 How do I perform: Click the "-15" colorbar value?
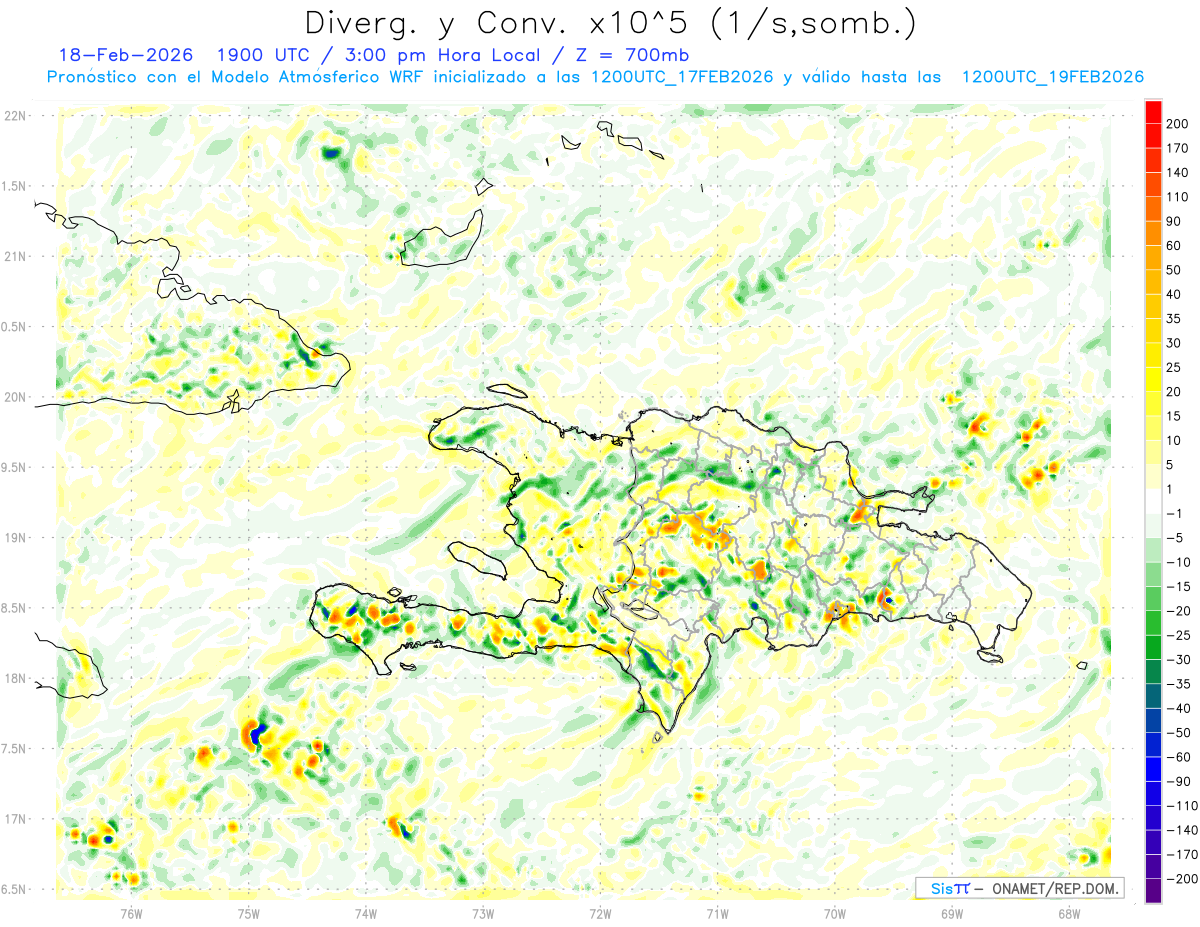pos(1178,586)
